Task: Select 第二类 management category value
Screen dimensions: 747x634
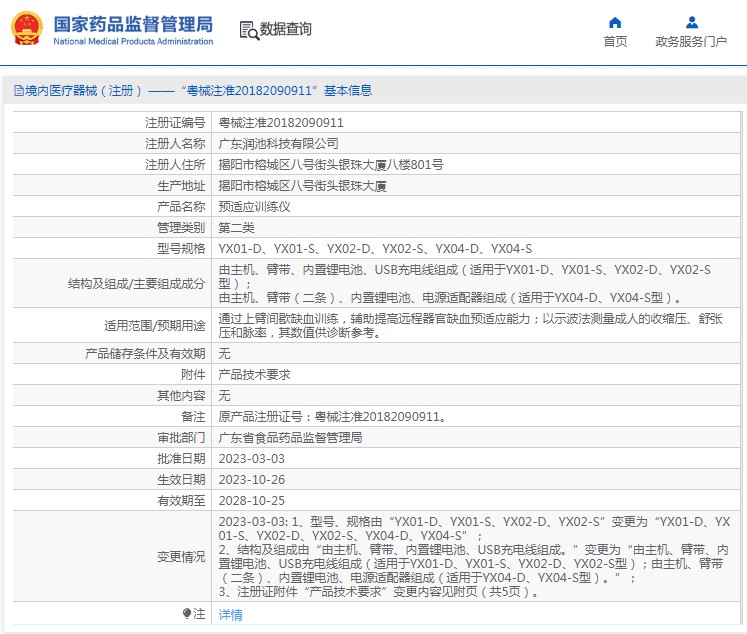Action: [x=236, y=228]
